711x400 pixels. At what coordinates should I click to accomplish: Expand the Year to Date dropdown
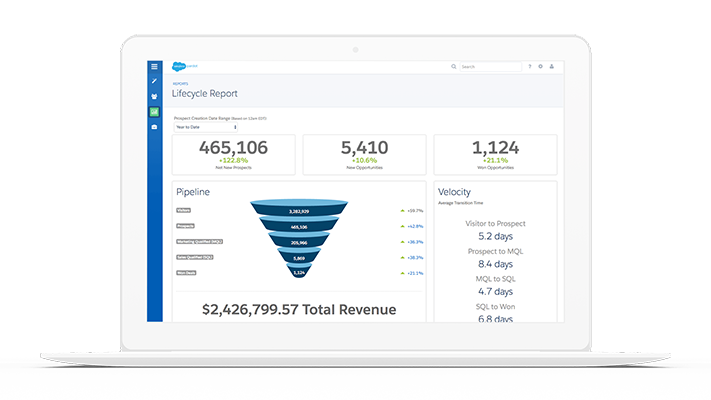[206, 127]
